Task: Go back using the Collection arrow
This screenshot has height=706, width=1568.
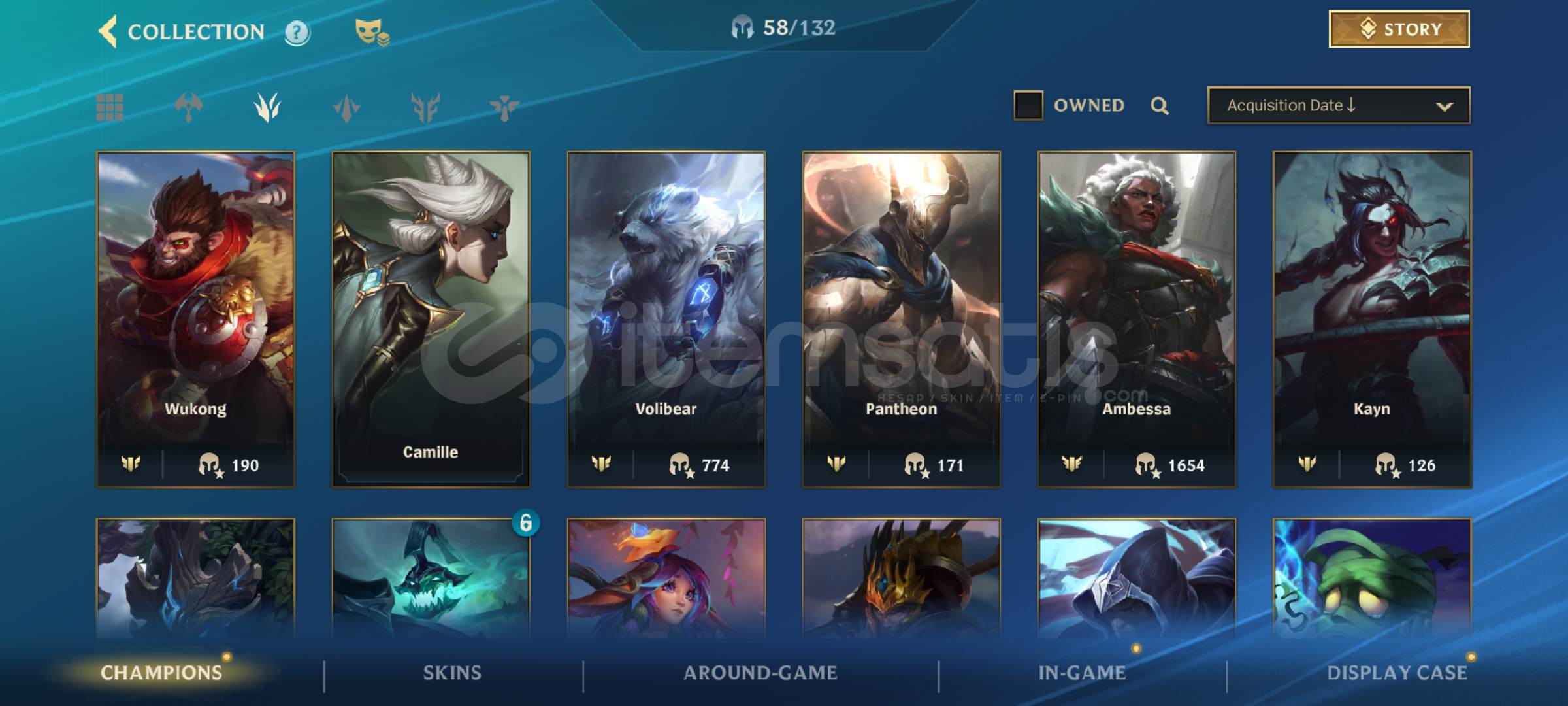Action: tap(108, 31)
